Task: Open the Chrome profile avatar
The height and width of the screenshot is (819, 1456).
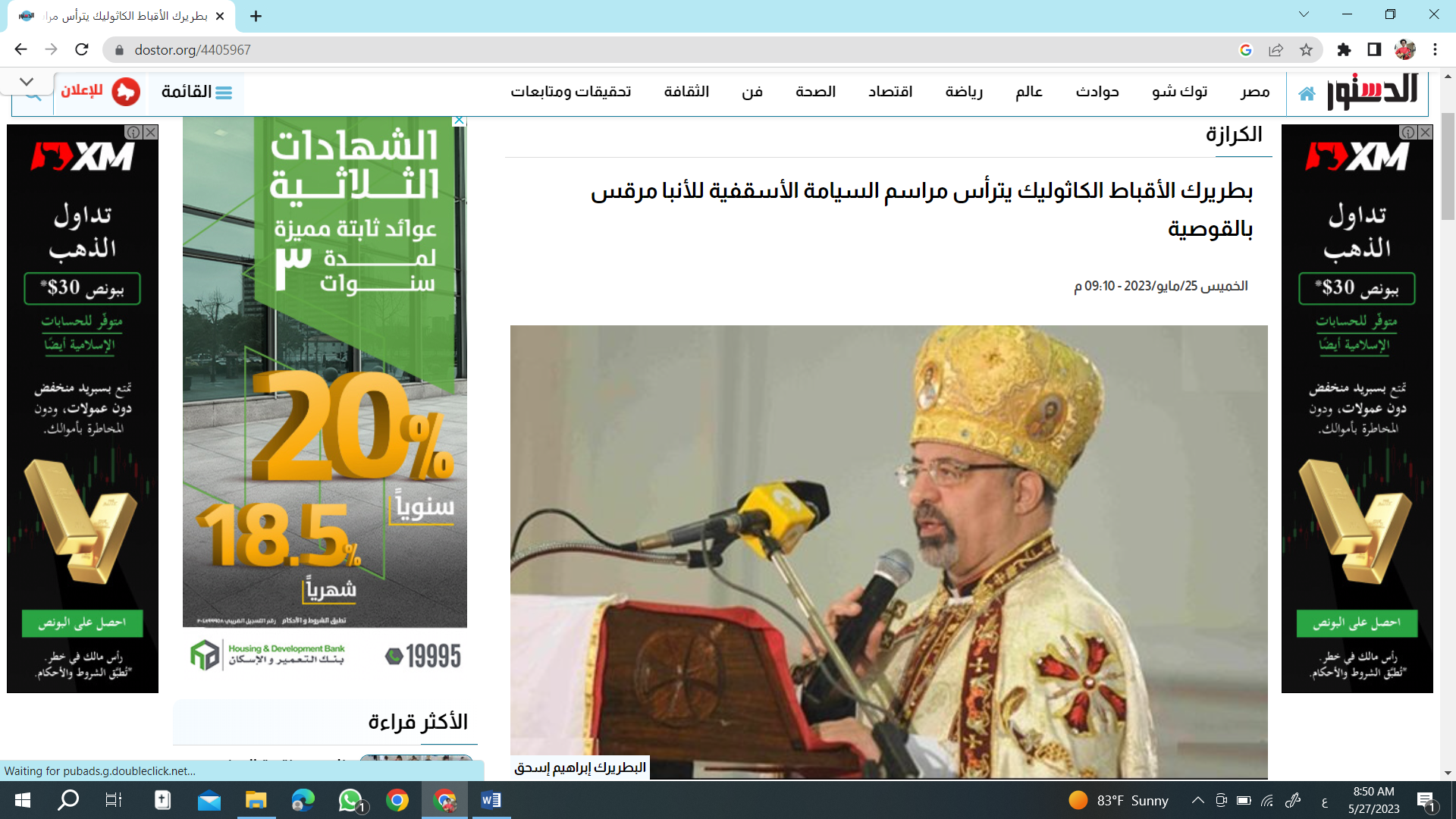Action: point(1404,50)
